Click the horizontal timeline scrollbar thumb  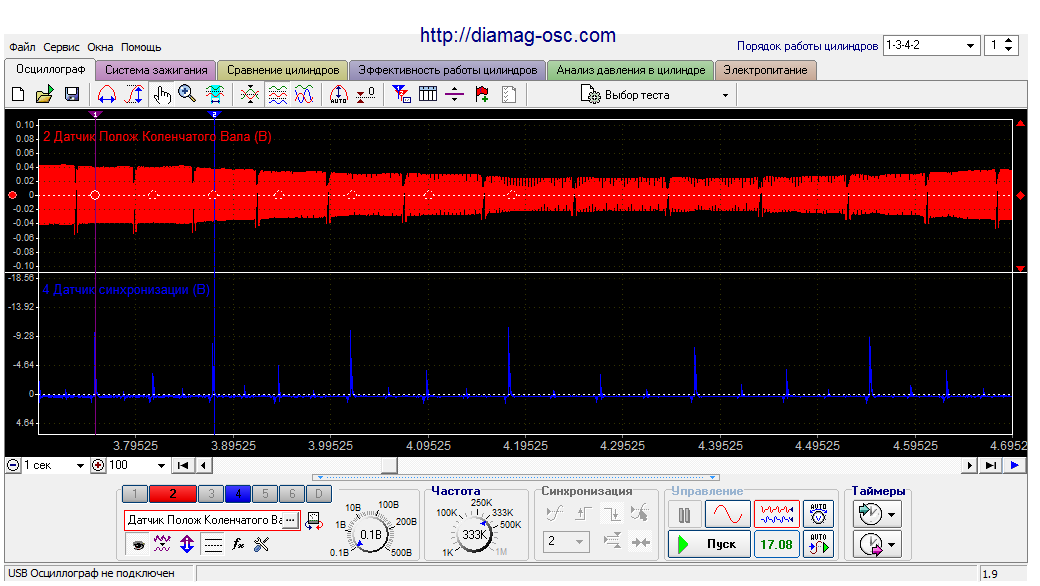point(389,465)
